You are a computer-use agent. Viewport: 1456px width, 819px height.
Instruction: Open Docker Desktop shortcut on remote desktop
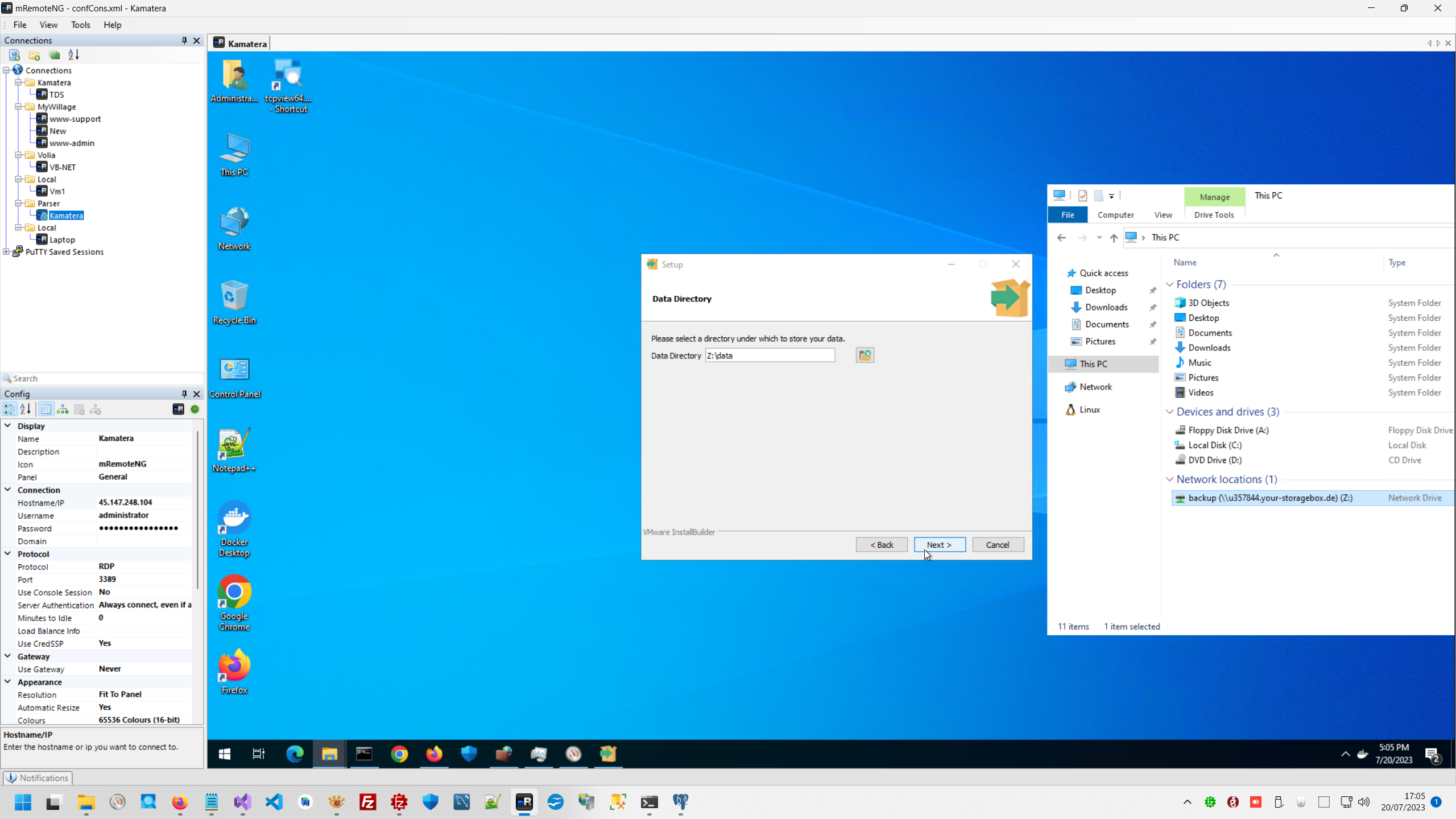pos(234,529)
